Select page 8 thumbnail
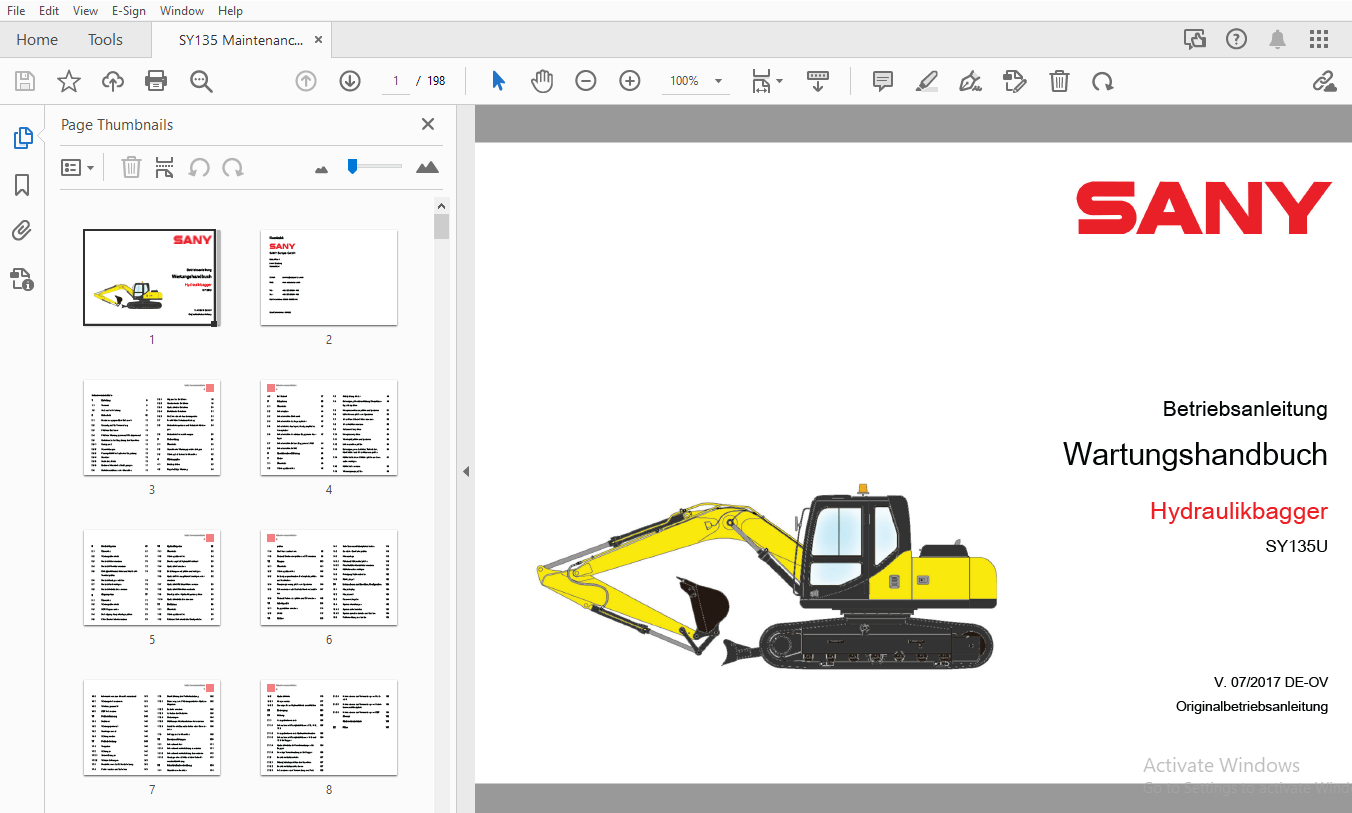Screen dimensions: 1352x813 click(x=329, y=728)
